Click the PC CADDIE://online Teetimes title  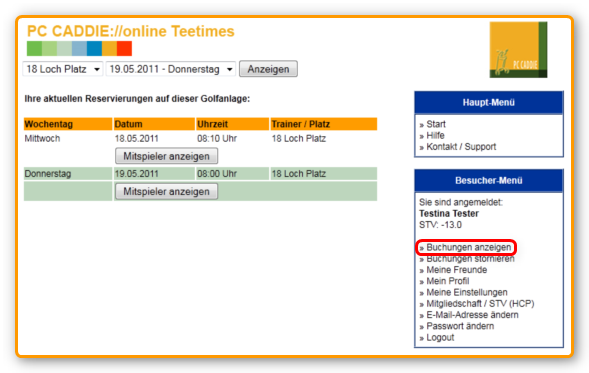pos(131,32)
